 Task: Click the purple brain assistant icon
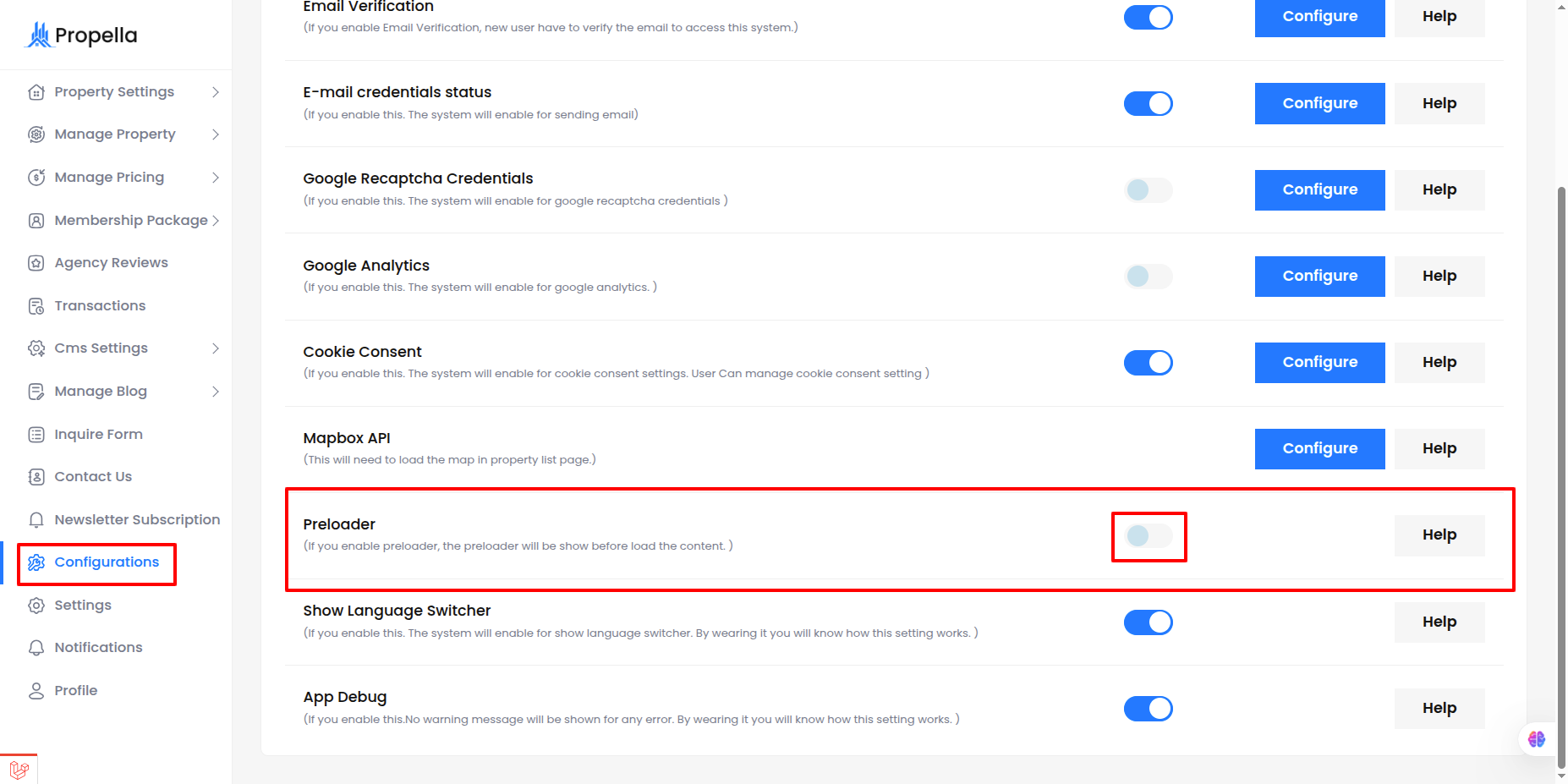(x=1537, y=739)
